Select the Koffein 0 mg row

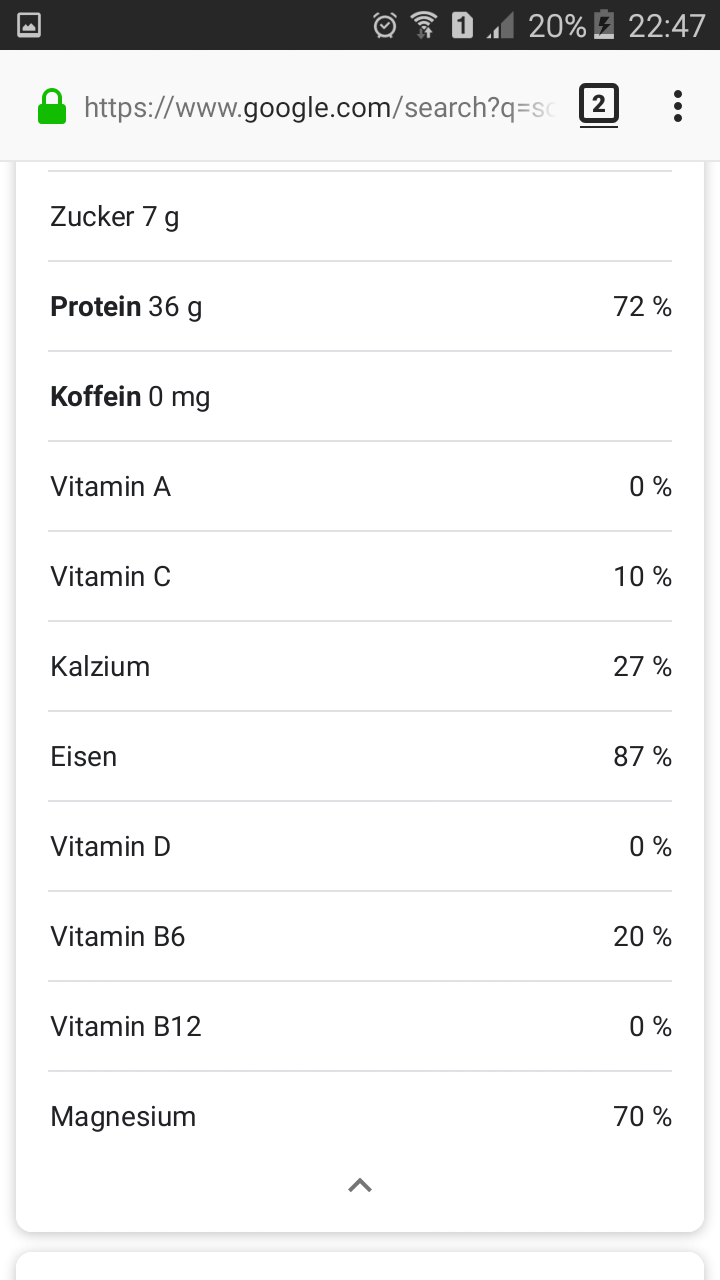point(360,396)
